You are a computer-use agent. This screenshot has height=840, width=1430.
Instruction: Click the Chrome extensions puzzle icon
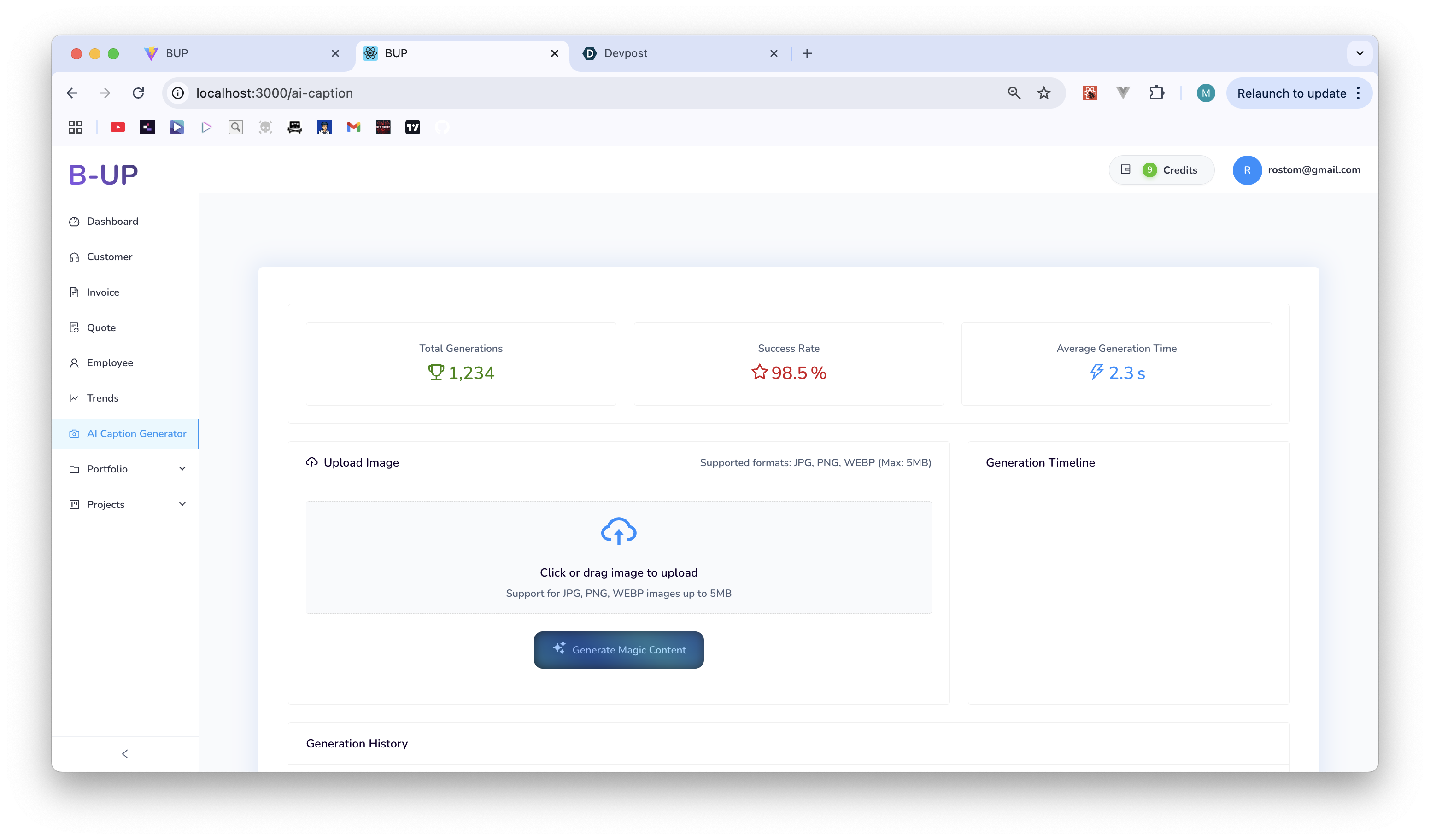[1156, 93]
